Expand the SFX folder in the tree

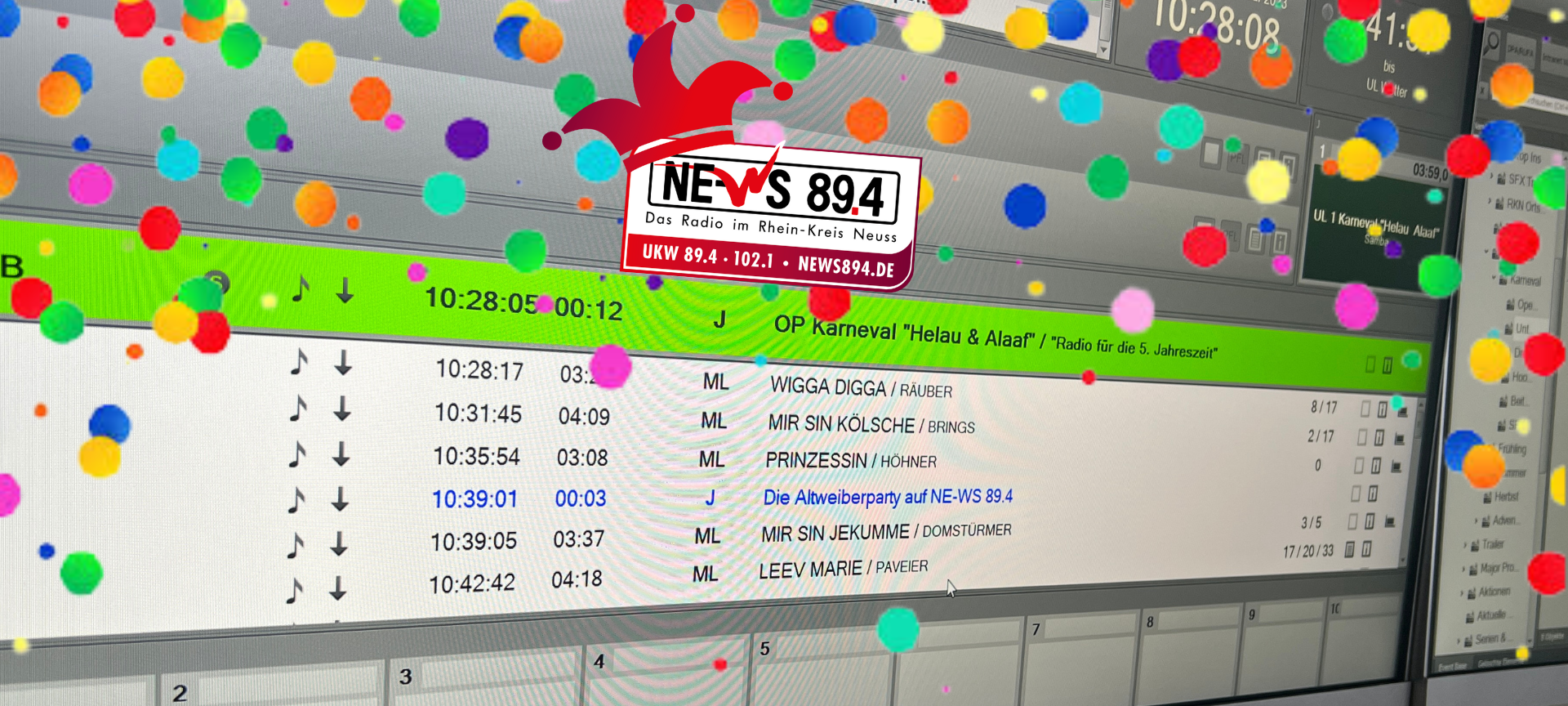click(1491, 177)
